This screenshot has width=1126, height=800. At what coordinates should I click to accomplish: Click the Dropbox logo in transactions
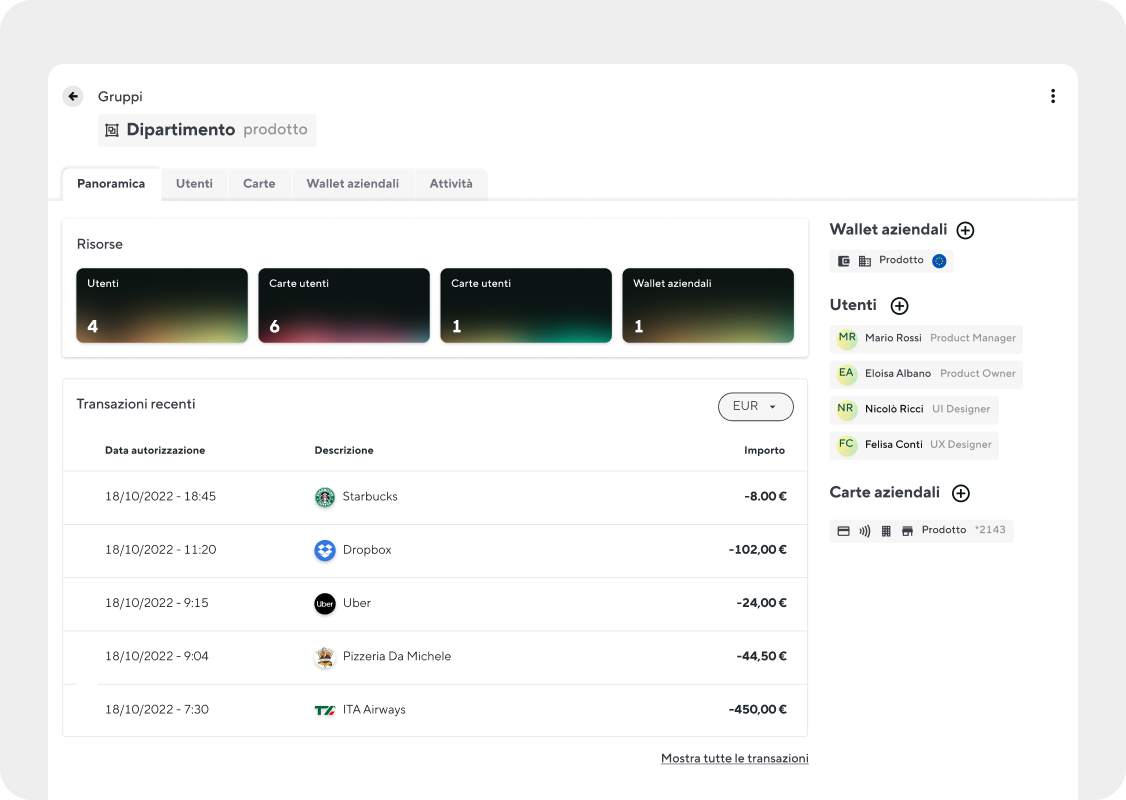pos(325,551)
